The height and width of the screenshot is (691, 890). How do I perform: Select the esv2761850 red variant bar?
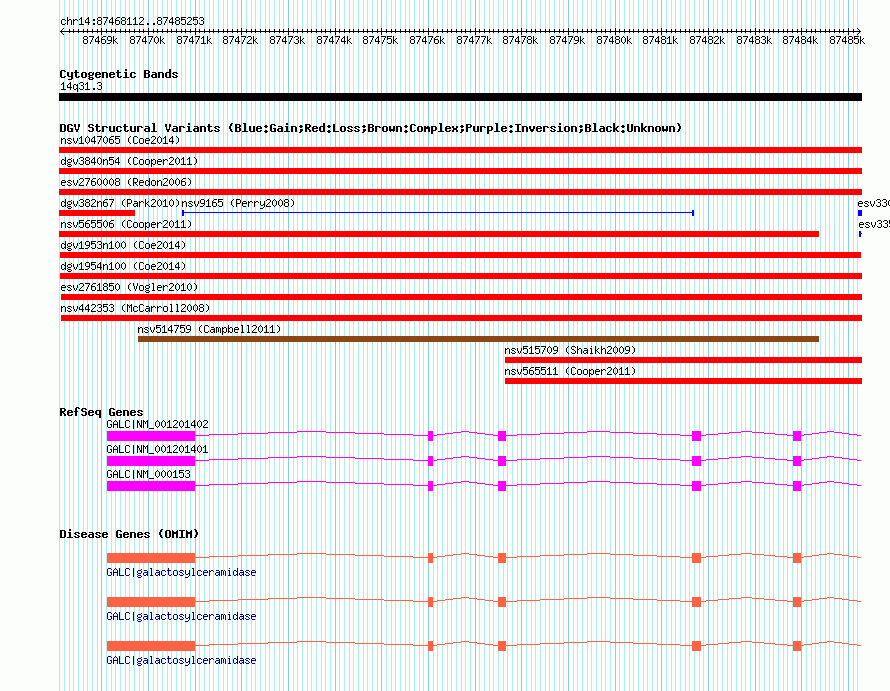[x=461, y=297]
